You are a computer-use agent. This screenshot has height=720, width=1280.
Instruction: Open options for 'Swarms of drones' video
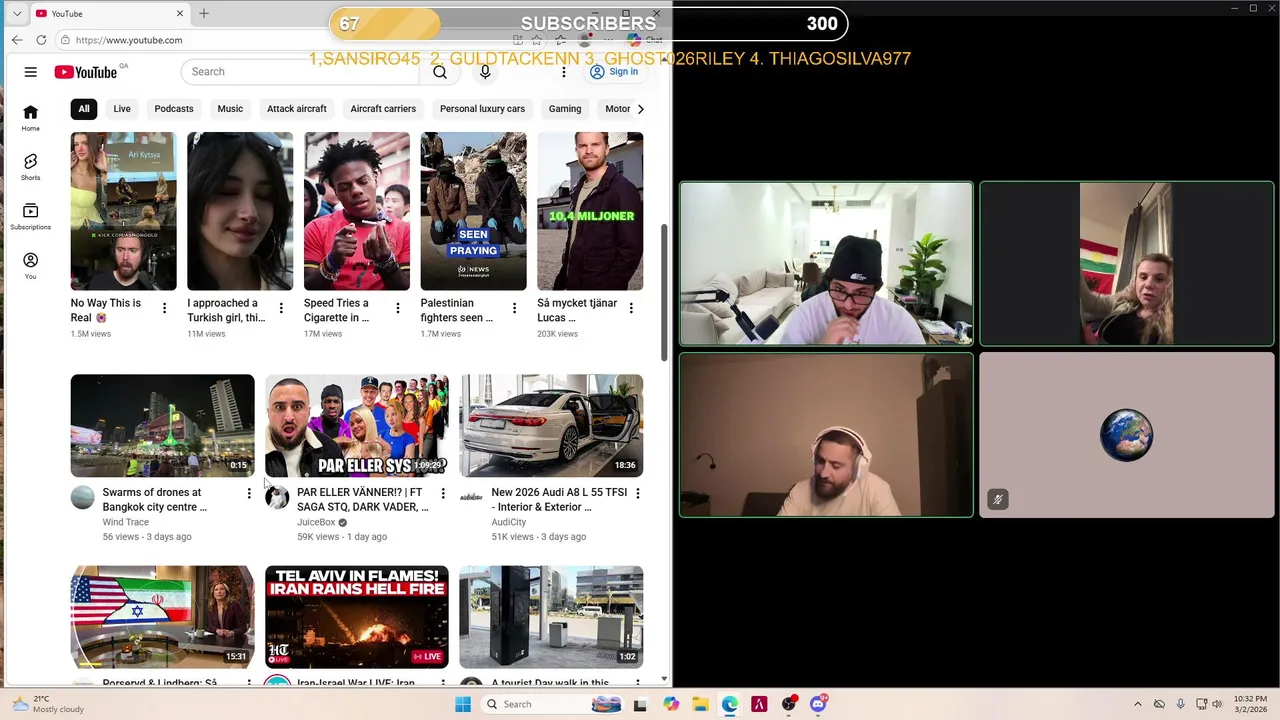click(249, 493)
